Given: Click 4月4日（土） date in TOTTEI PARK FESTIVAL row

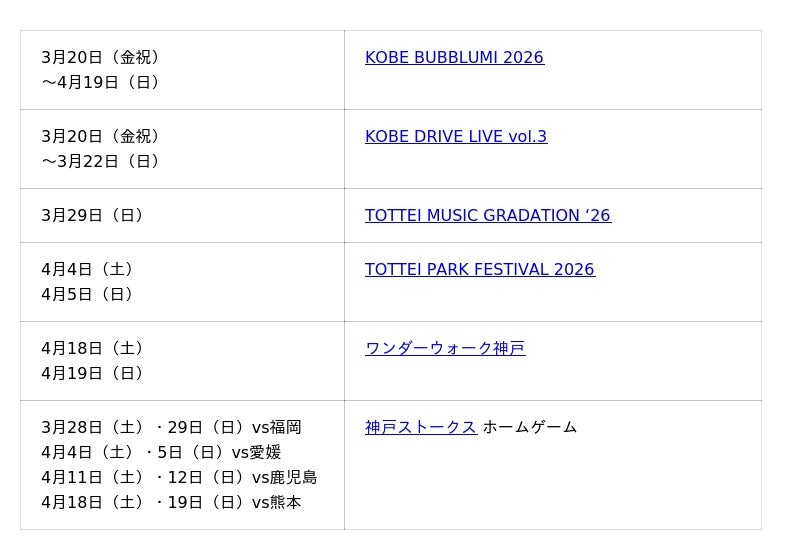Looking at the screenshot, I should [x=87, y=270].
